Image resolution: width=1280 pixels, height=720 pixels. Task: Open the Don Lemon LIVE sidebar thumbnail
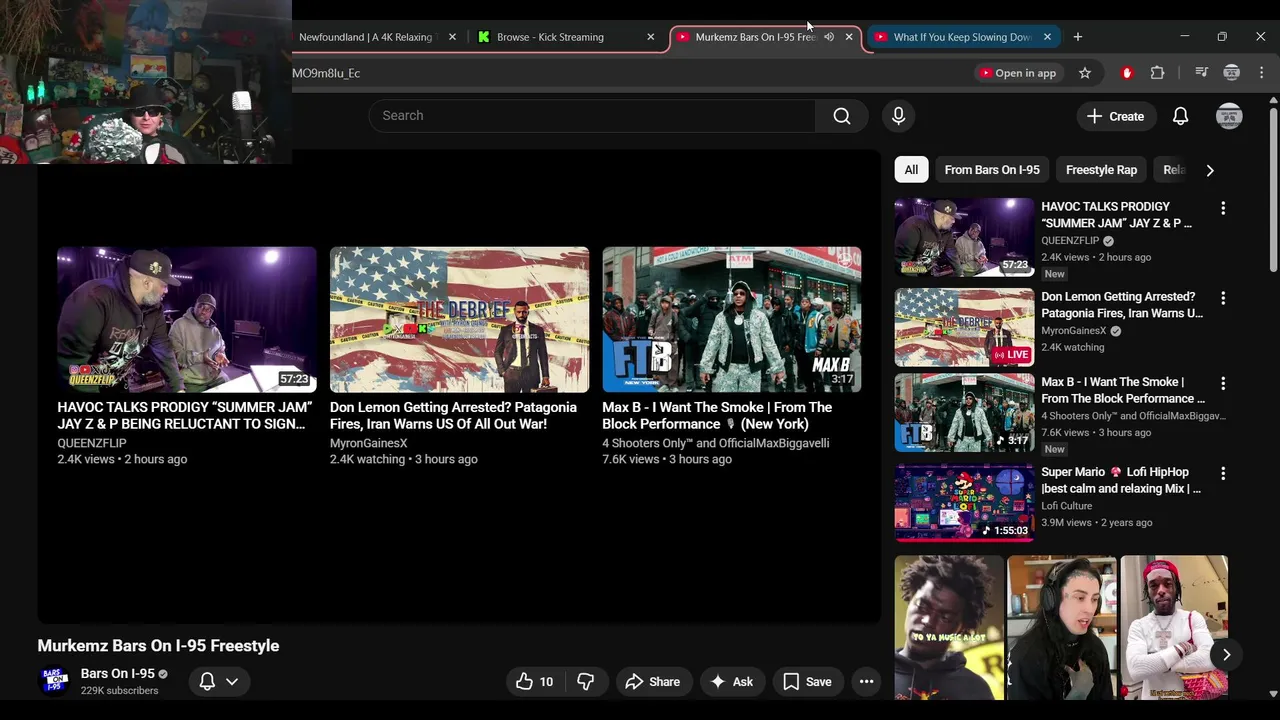point(964,327)
